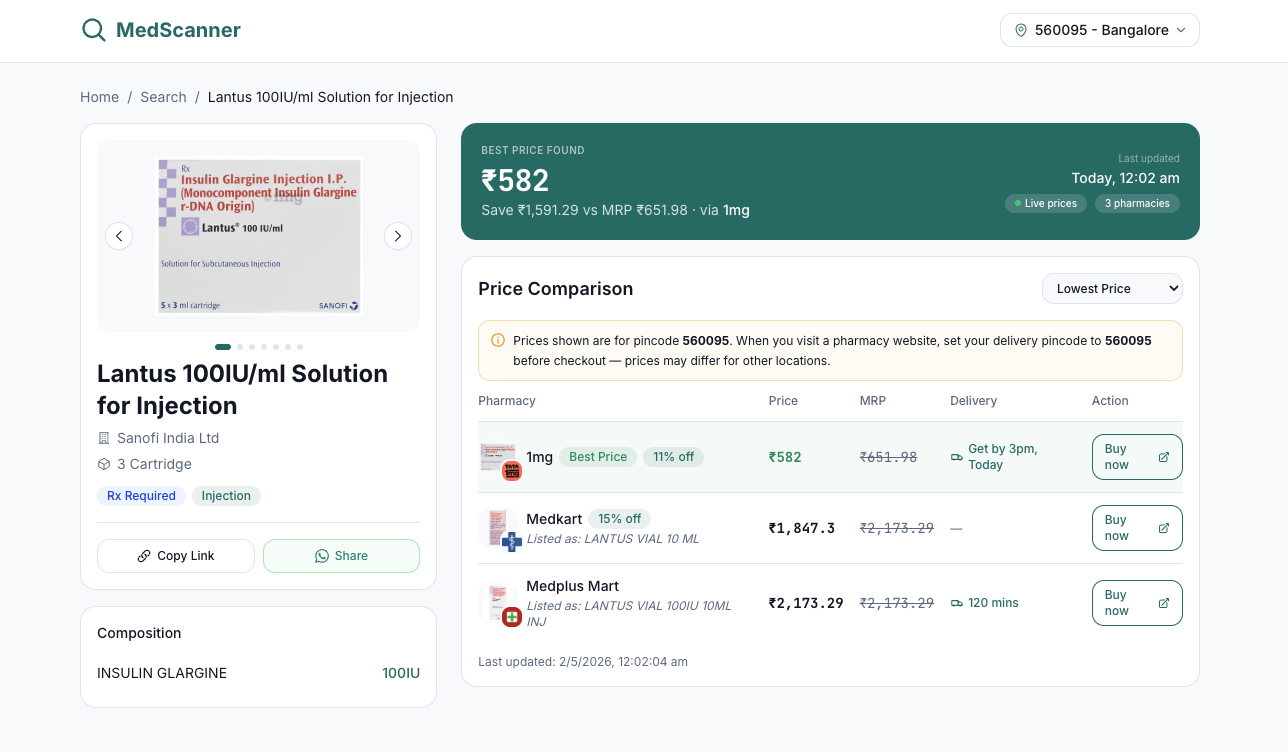Click the Copy Link button
The image size is (1288, 752).
176,556
